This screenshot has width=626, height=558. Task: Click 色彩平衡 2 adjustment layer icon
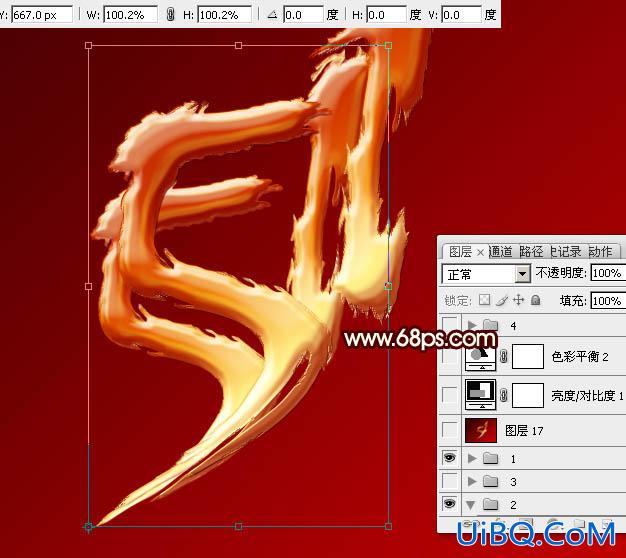pyautogui.click(x=481, y=356)
